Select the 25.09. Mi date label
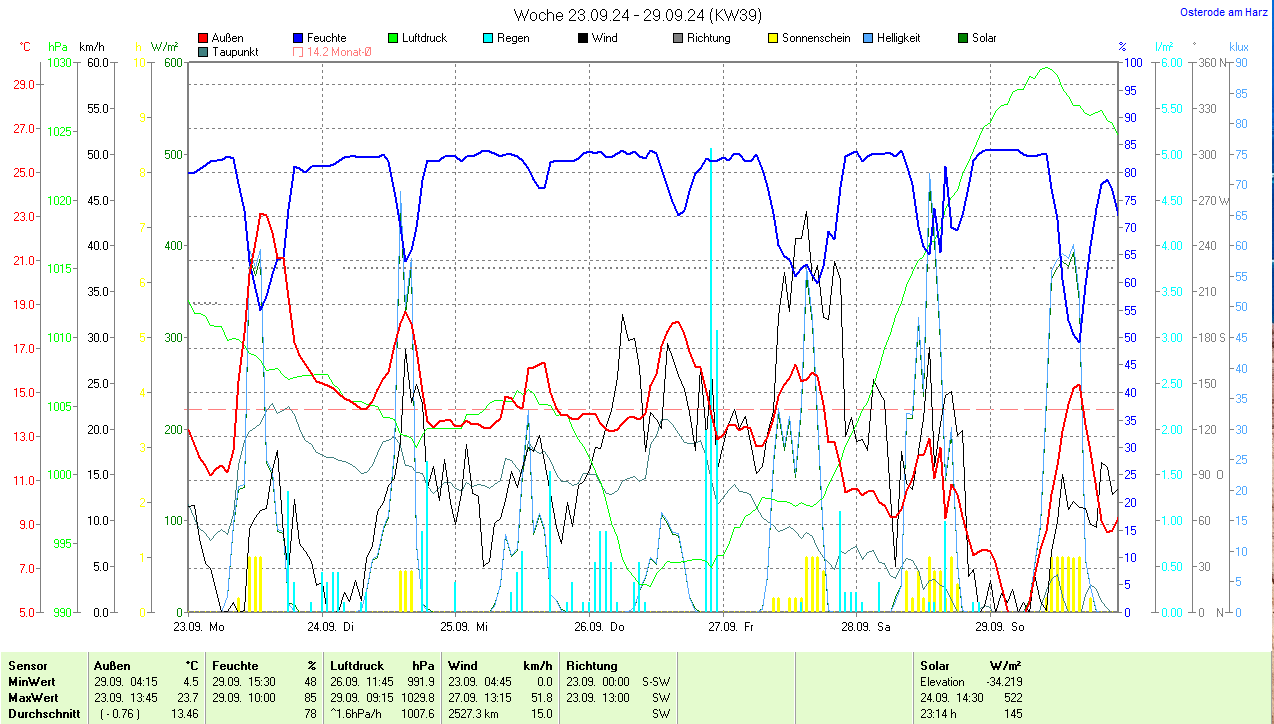This screenshot has height=724, width=1274. [x=464, y=627]
